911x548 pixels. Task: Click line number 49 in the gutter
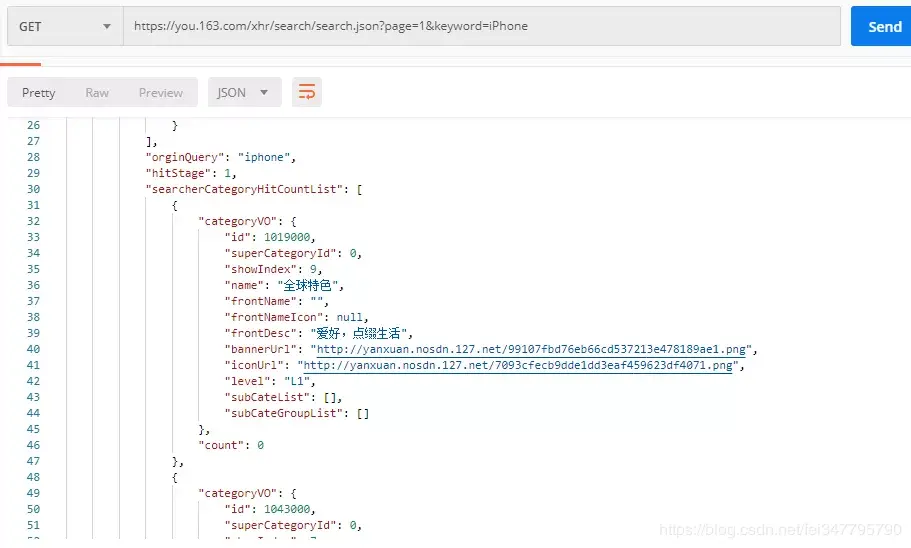click(34, 493)
